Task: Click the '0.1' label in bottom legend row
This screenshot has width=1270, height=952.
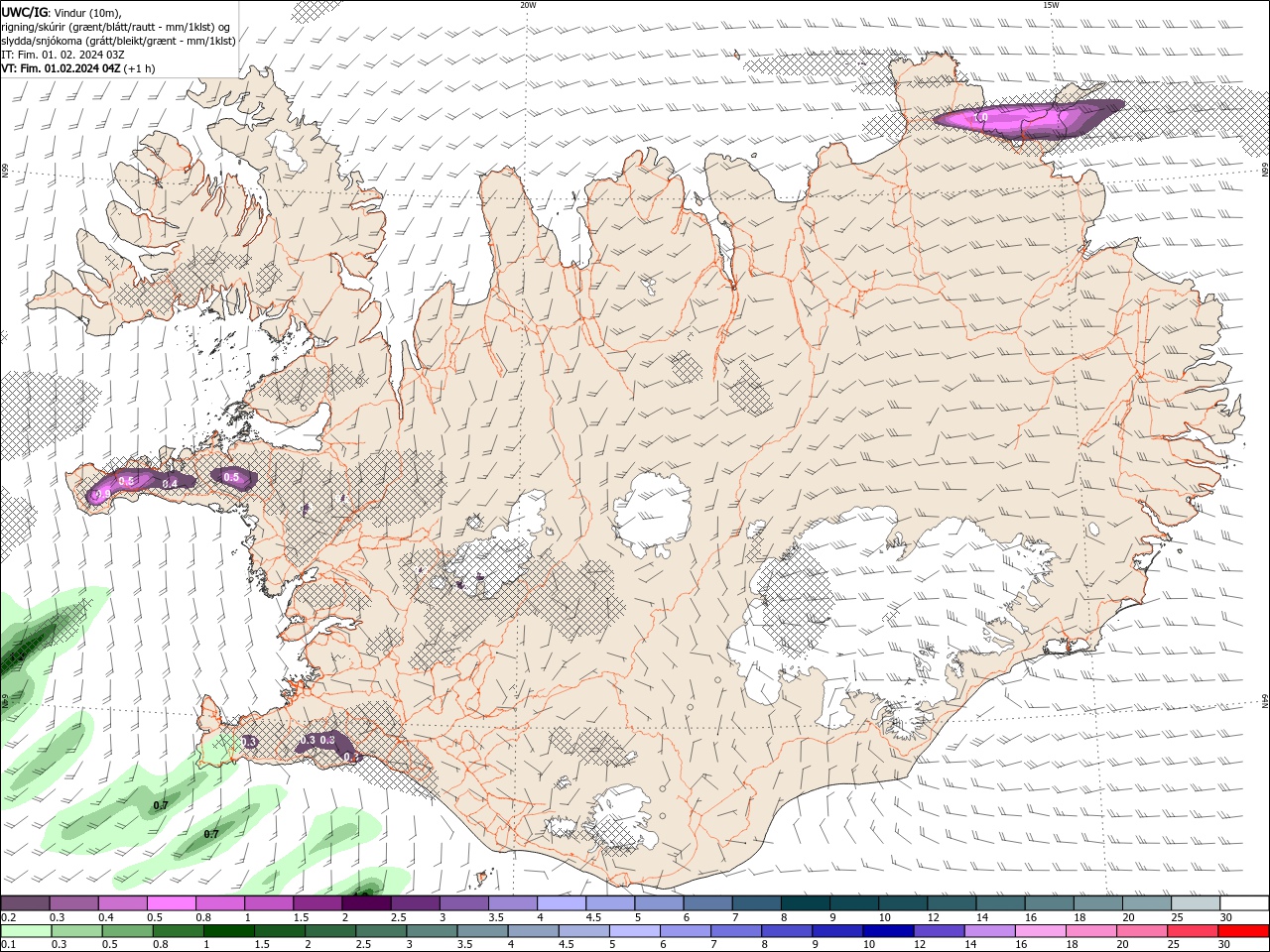Action: 8,945
